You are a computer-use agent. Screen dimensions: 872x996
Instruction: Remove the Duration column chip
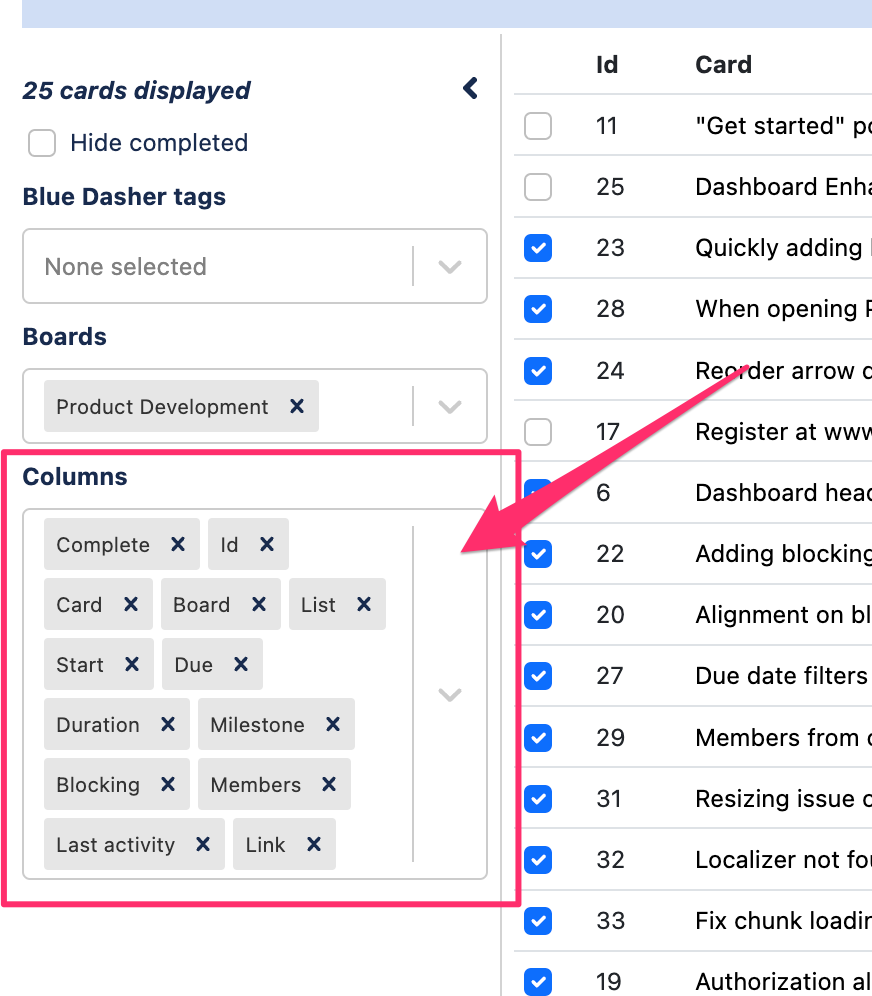click(x=169, y=724)
